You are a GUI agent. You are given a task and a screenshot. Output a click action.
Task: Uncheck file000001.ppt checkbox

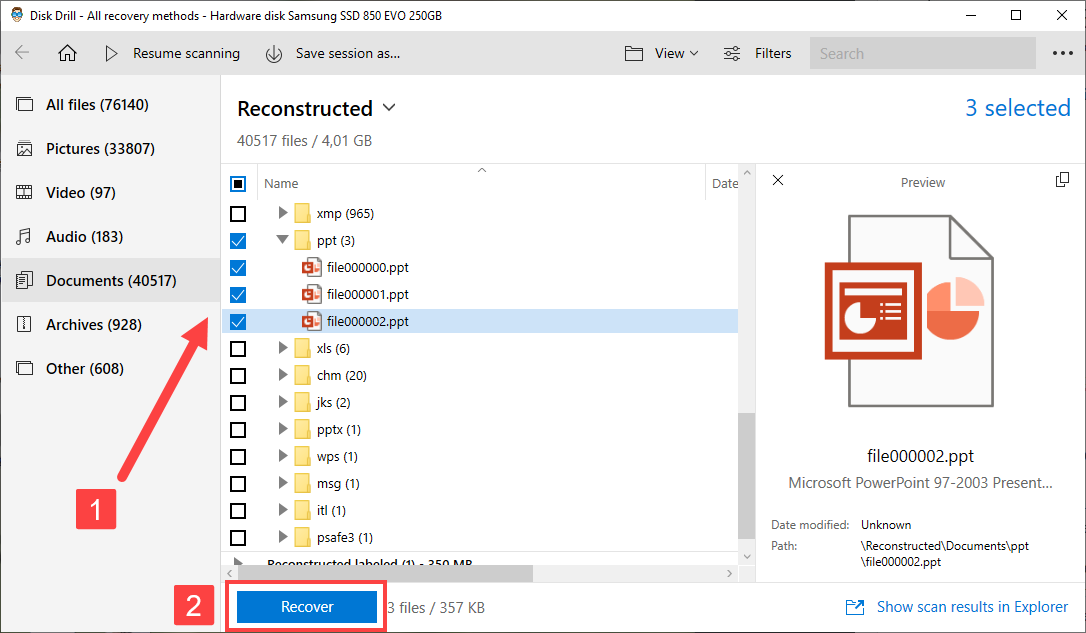(238, 294)
